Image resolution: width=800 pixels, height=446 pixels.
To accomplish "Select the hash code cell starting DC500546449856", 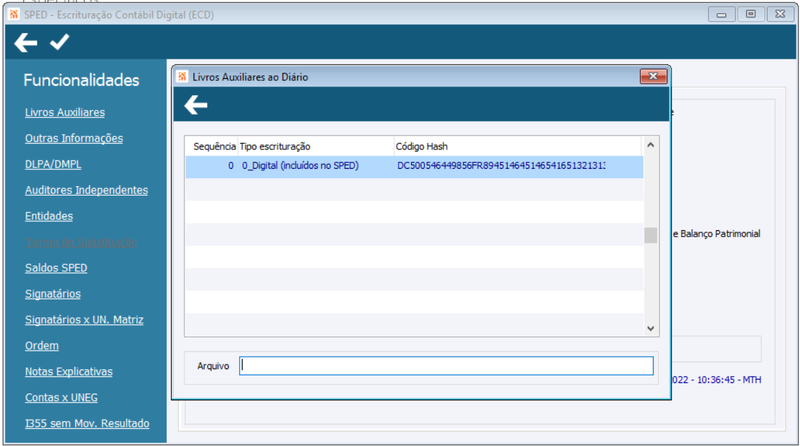I will coord(517,166).
